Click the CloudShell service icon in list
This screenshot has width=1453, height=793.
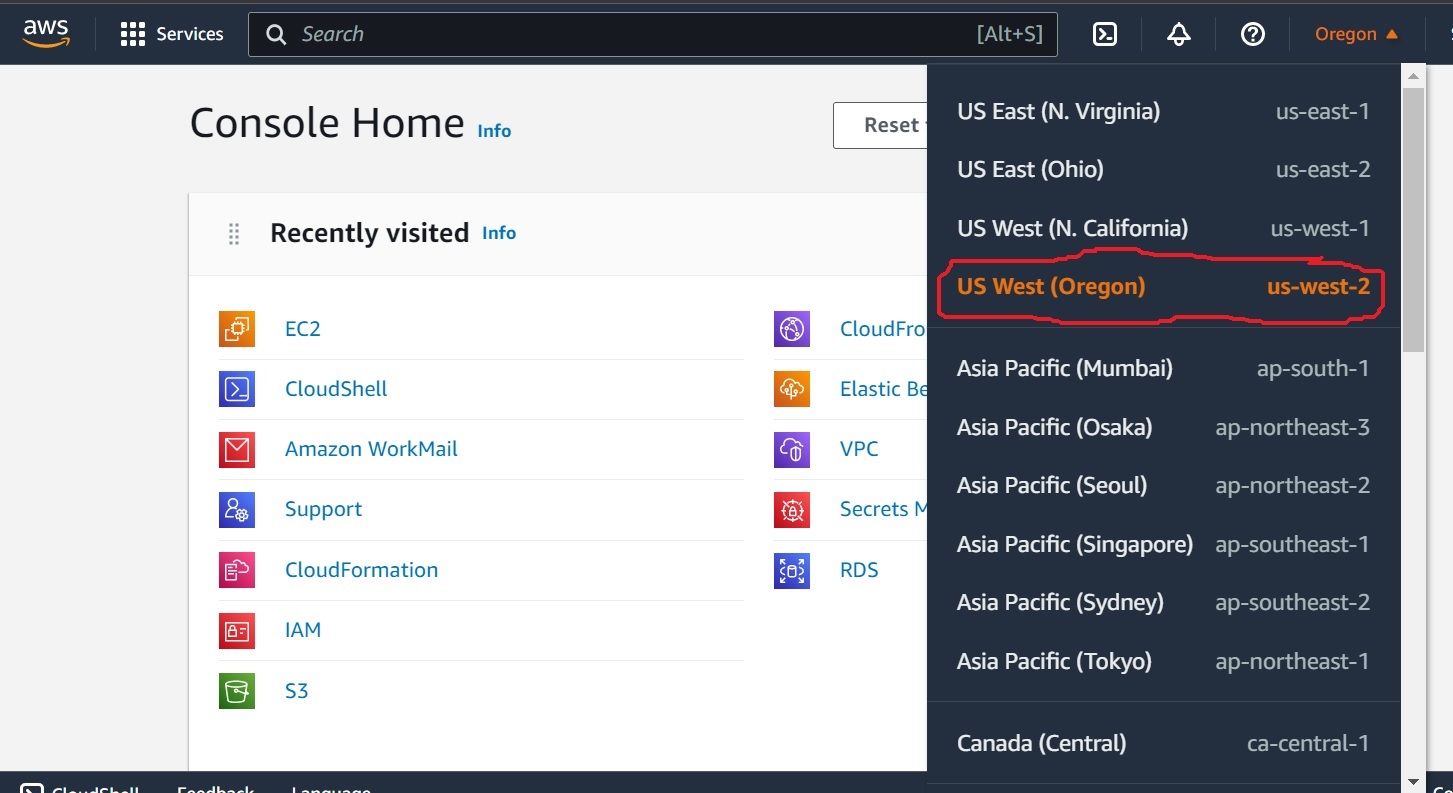(x=237, y=389)
